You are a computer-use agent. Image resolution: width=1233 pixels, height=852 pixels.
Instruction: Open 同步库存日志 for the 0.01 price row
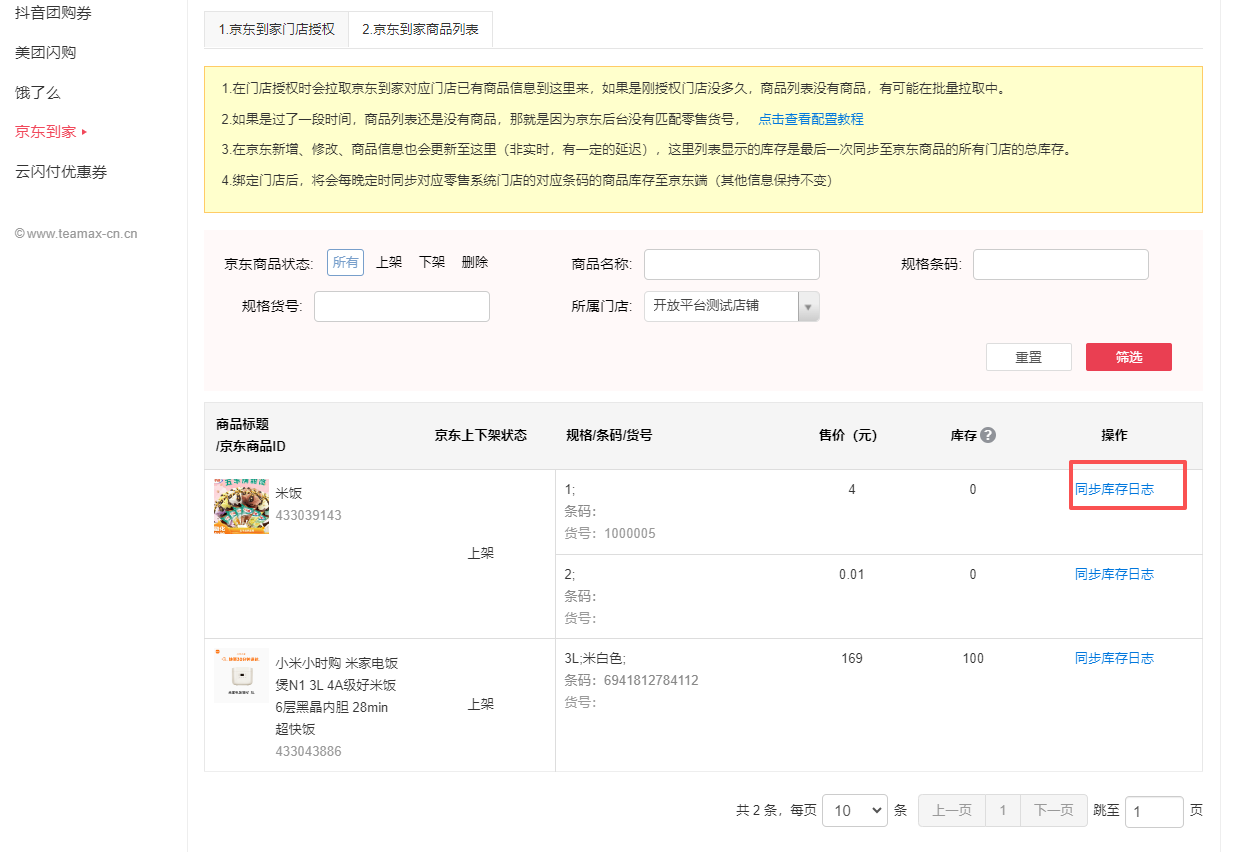coord(1114,574)
